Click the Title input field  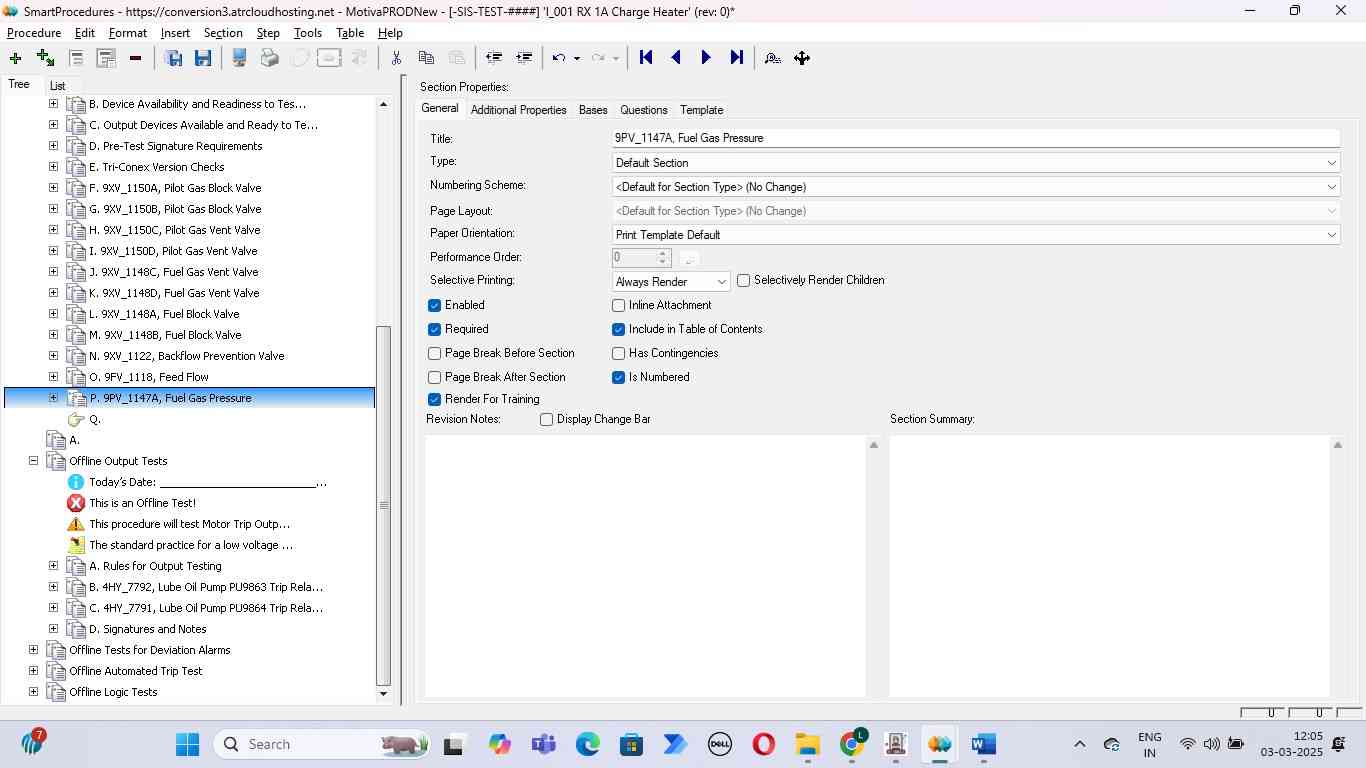coord(975,138)
